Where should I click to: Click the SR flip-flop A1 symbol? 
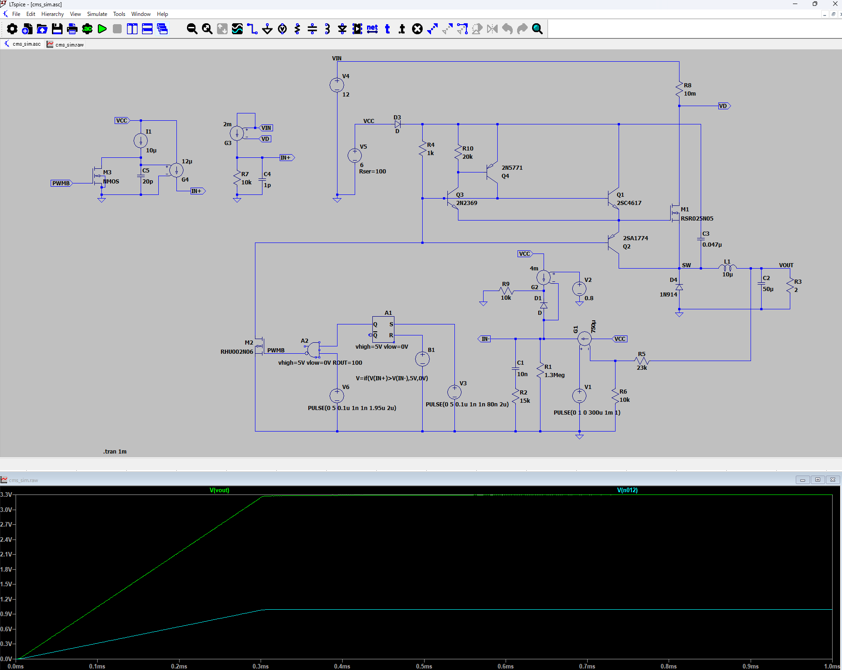[x=383, y=330]
